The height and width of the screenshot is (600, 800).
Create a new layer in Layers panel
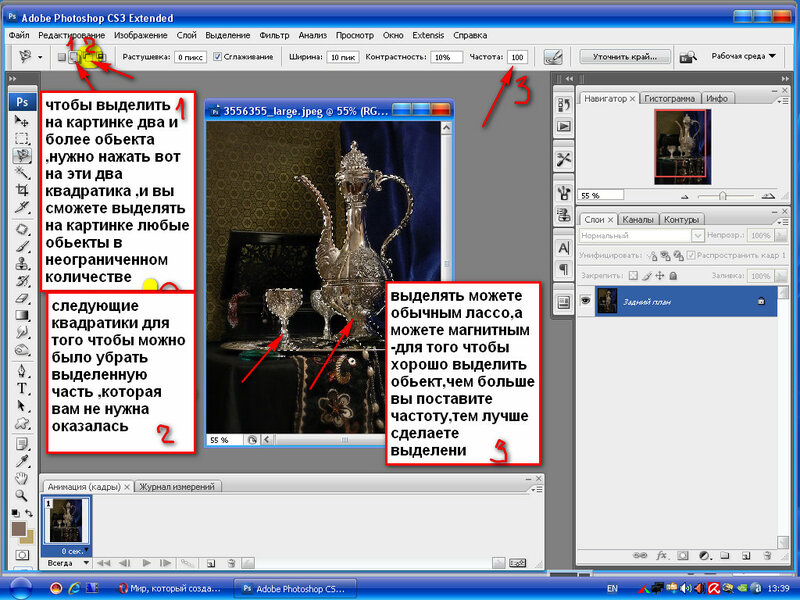(x=745, y=556)
